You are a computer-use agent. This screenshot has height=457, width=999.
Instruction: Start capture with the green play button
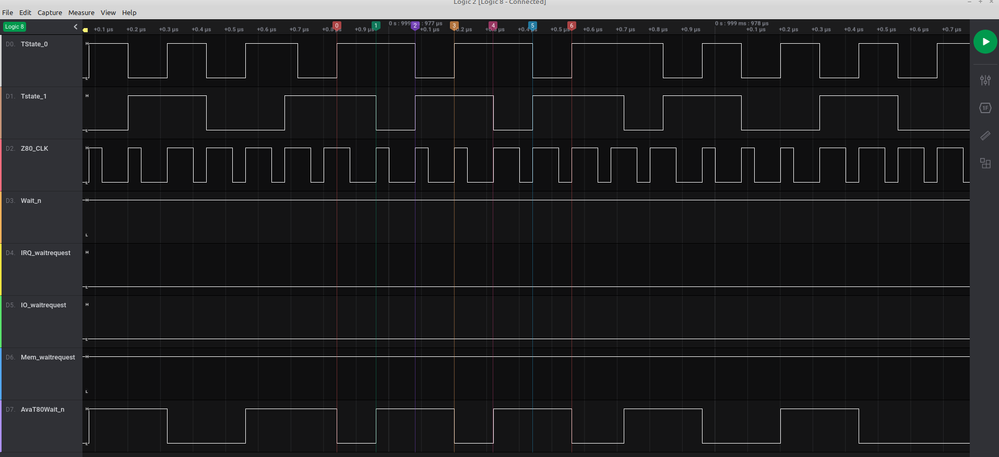pos(985,41)
